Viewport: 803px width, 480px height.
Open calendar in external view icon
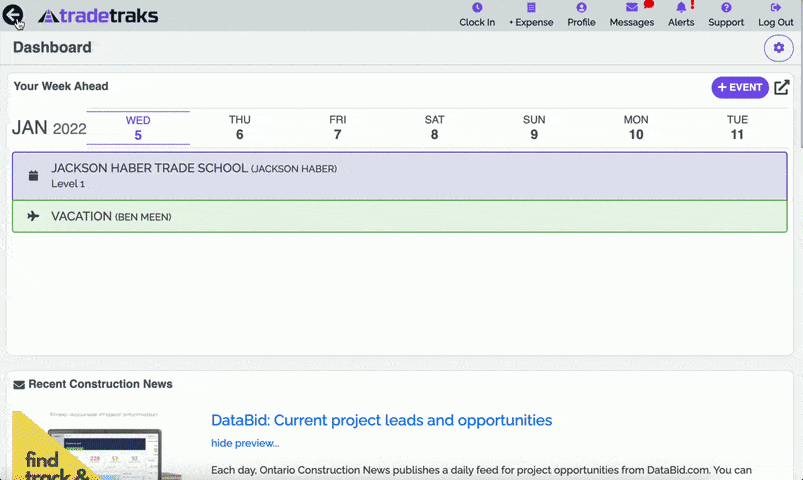(x=781, y=88)
